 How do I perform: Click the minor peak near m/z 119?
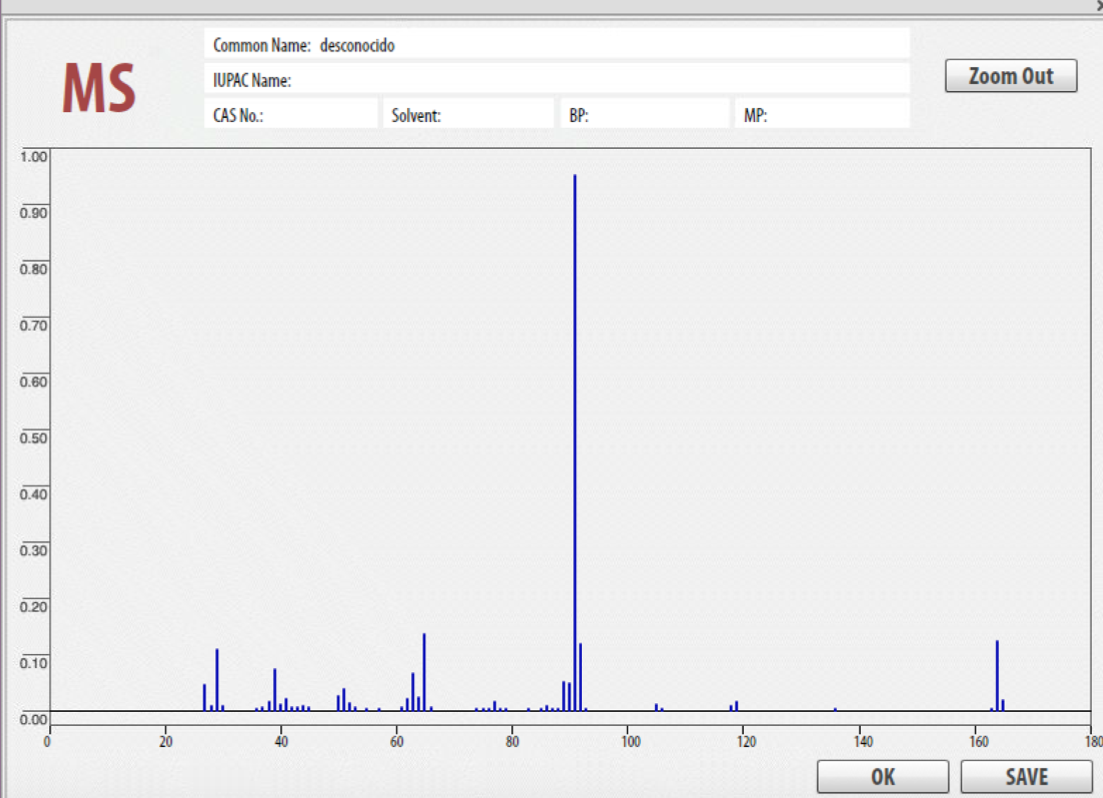tap(736, 708)
